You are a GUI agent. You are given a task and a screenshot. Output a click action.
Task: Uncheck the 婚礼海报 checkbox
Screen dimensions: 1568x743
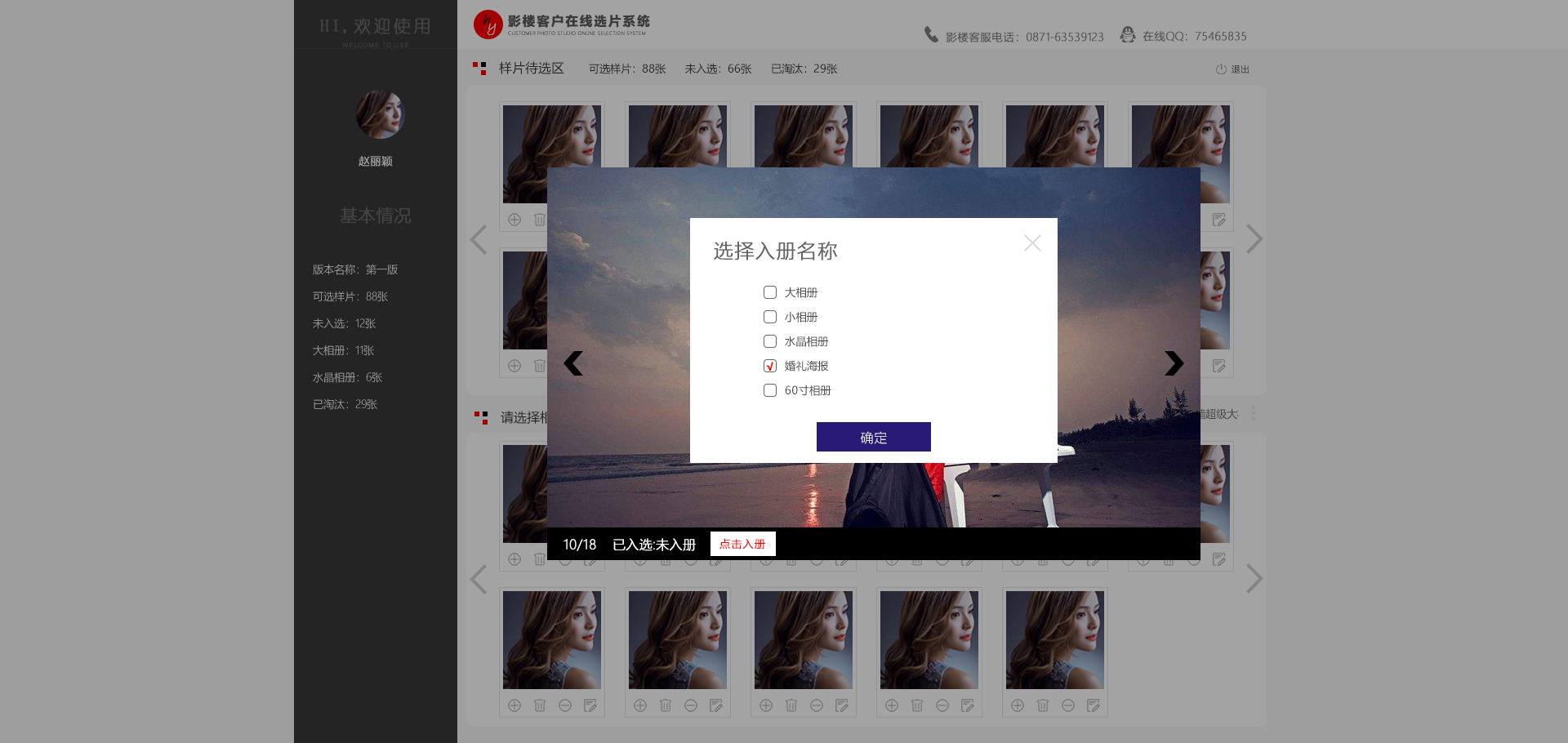coord(769,366)
